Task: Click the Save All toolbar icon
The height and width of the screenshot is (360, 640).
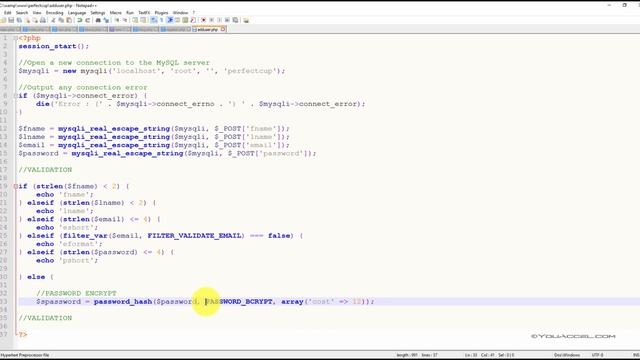Action: tap(19, 20)
